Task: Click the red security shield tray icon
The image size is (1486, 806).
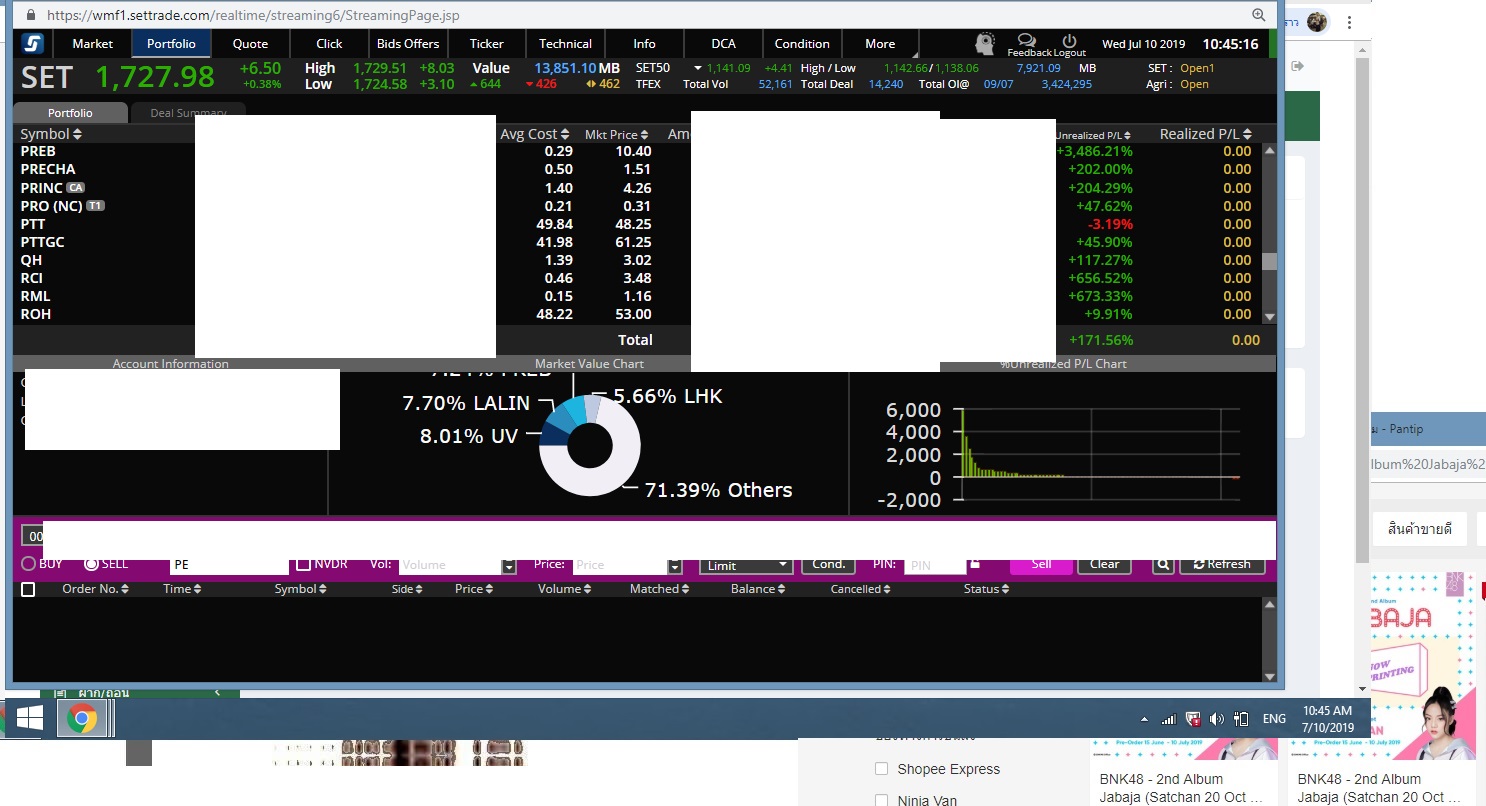Action: tap(1193, 719)
